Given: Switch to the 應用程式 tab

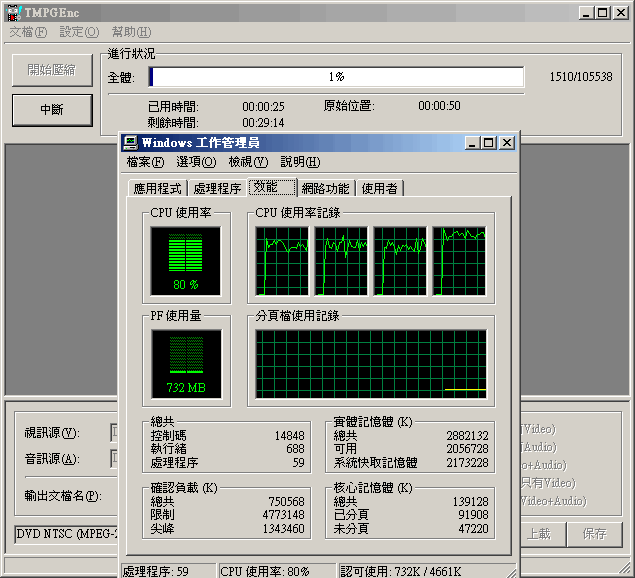Looking at the screenshot, I should 158,188.
